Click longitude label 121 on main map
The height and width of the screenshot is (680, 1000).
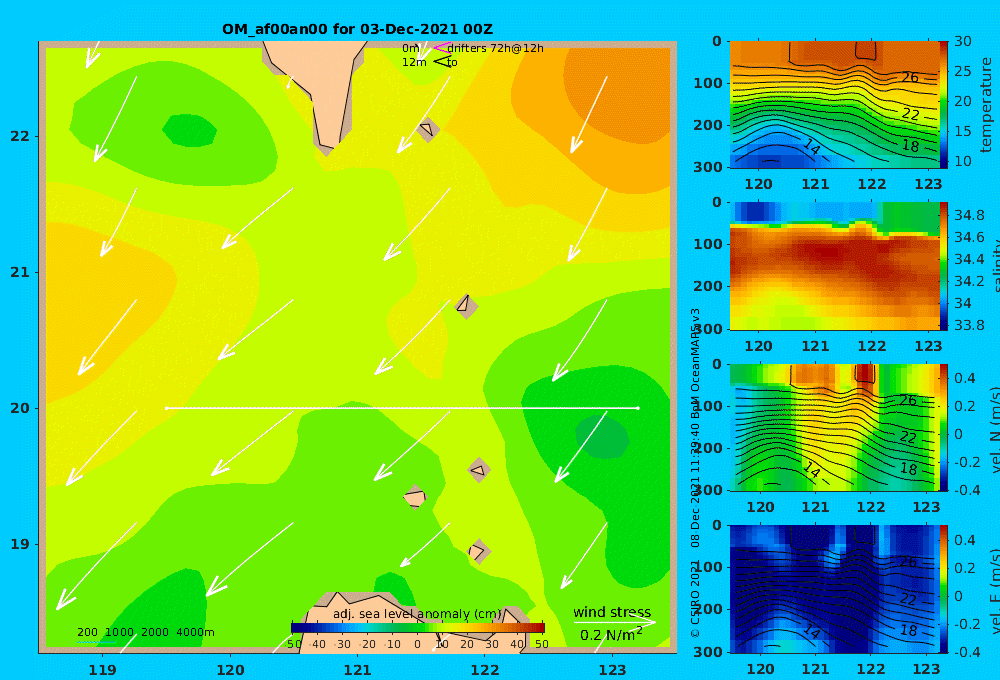pos(357,670)
